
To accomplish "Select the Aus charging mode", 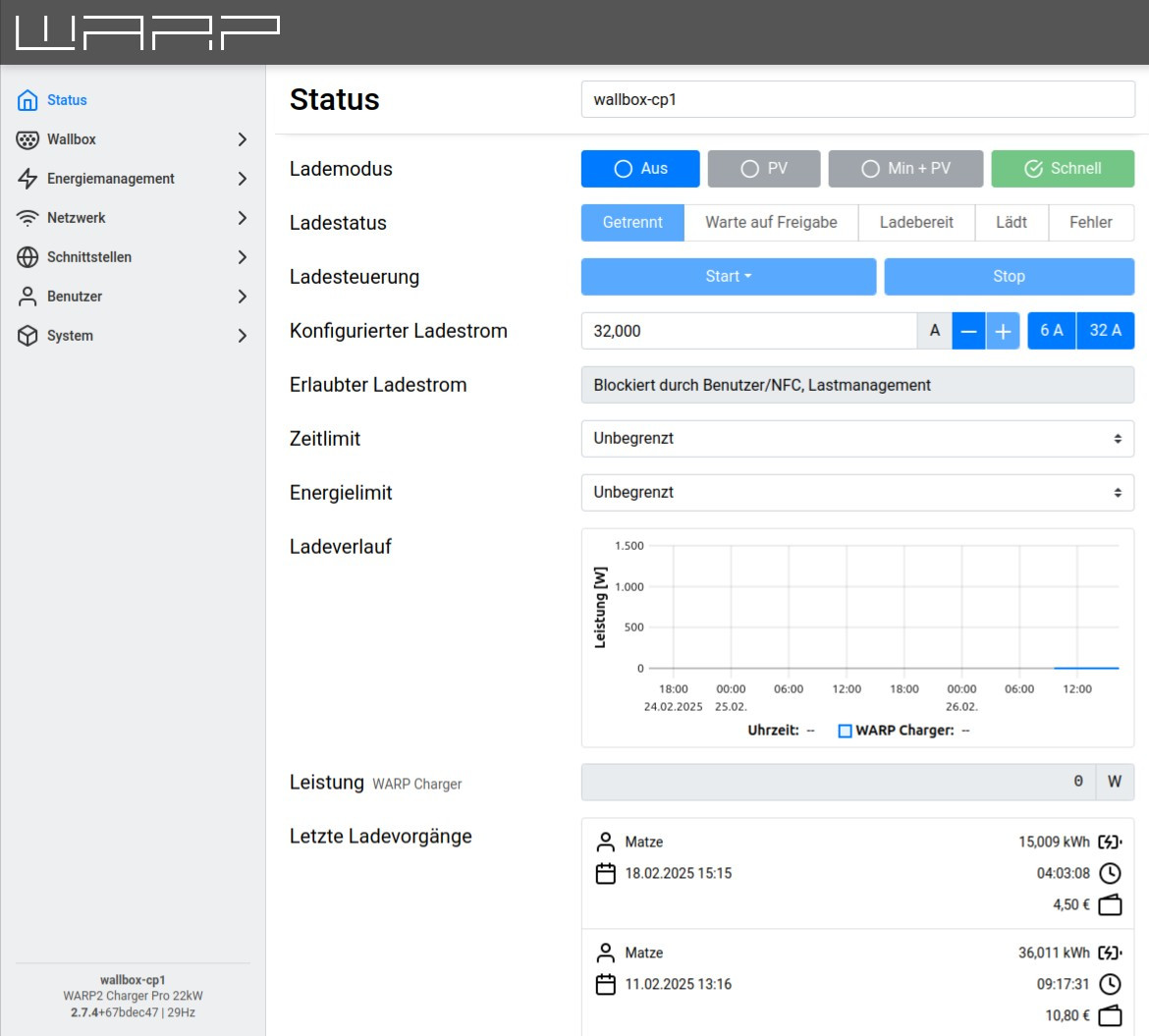I will [640, 169].
